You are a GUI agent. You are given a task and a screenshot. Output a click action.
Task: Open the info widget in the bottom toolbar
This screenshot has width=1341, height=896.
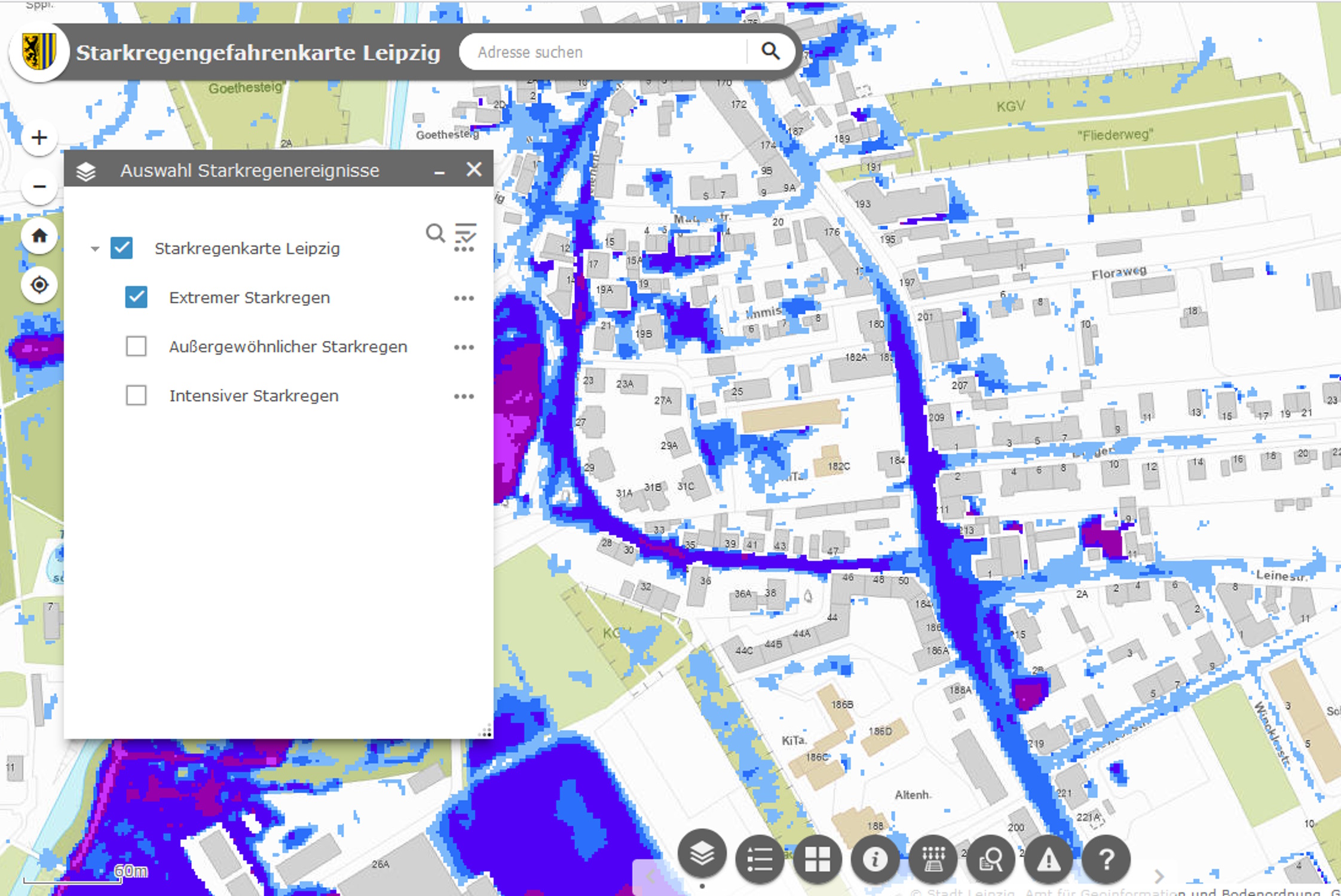875,860
